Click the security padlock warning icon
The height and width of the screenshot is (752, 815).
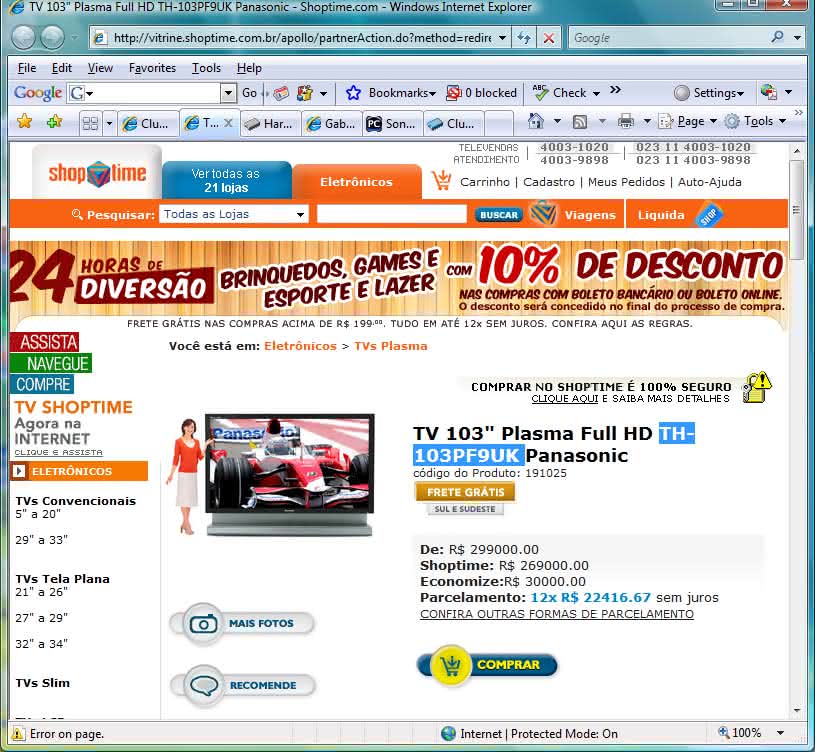(x=757, y=387)
